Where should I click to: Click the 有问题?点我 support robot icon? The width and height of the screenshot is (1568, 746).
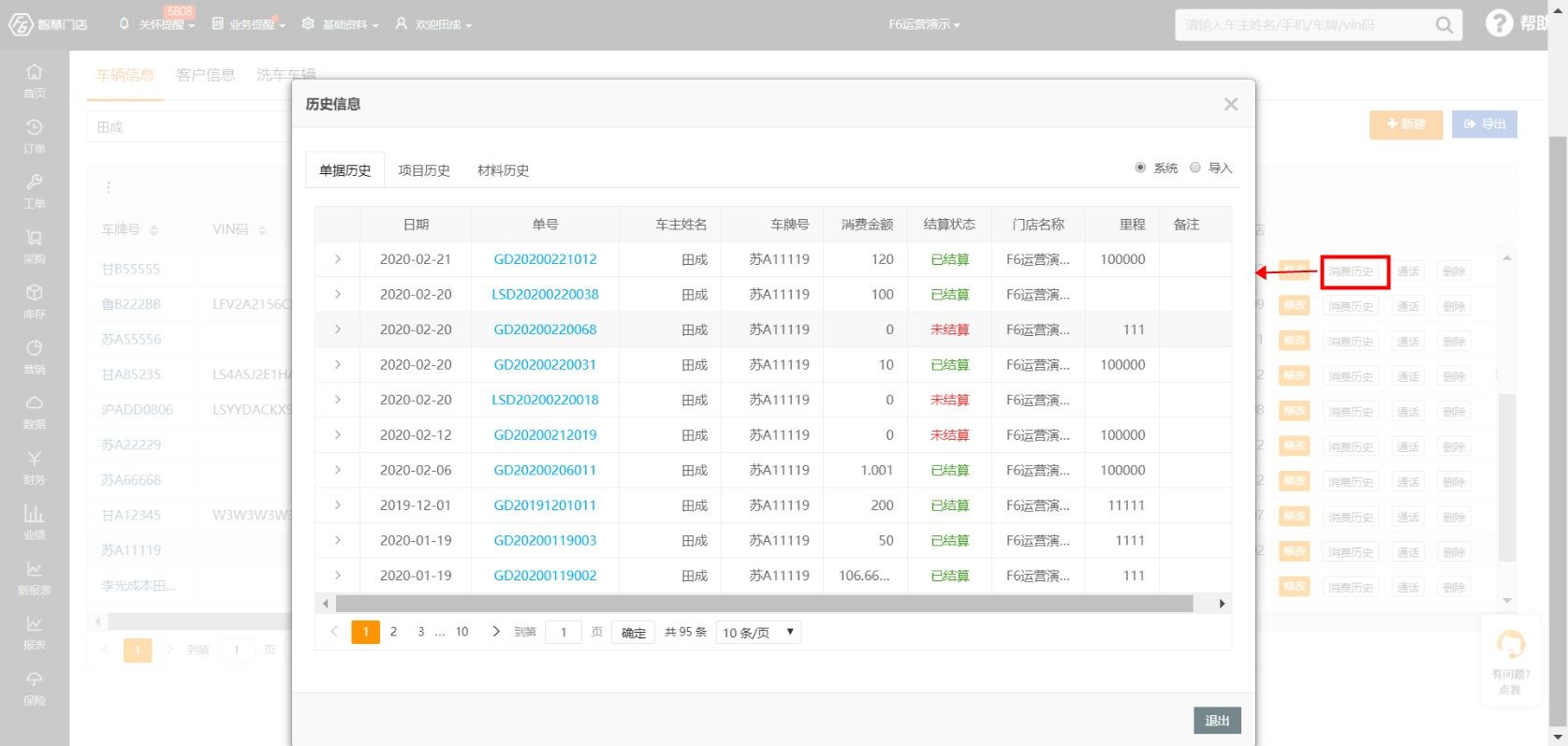pyautogui.click(x=1511, y=644)
